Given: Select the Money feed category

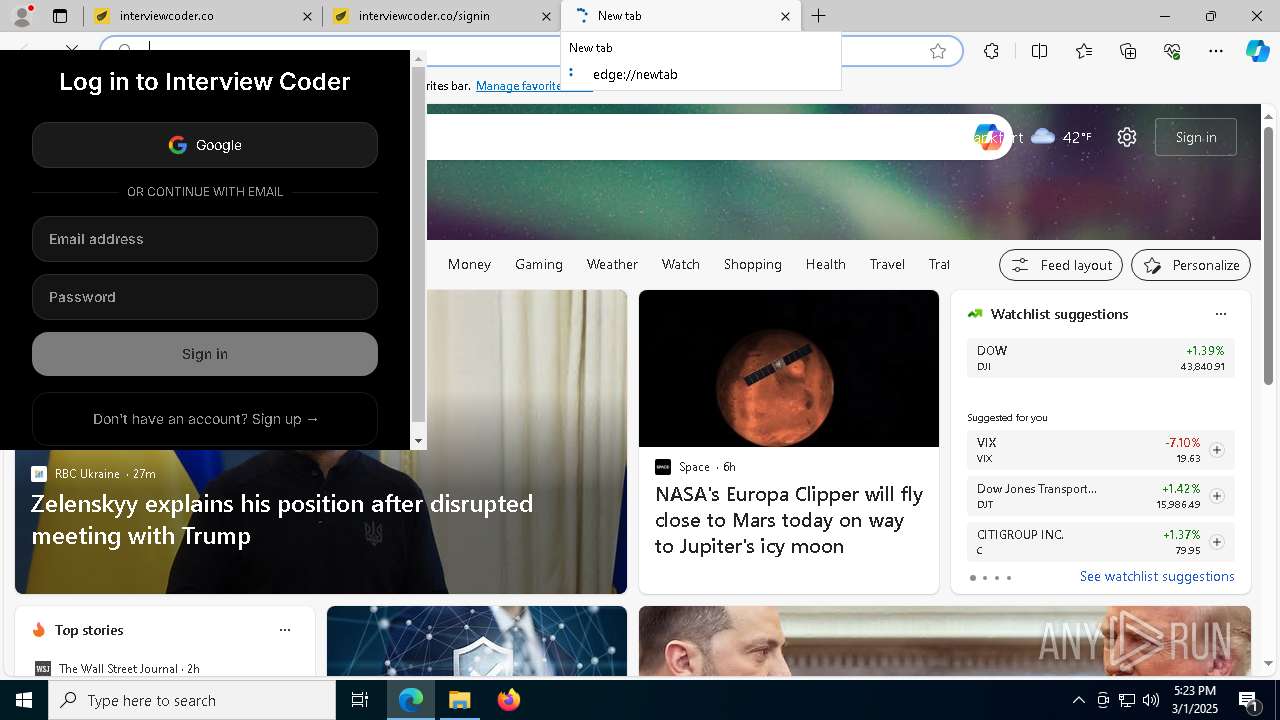Looking at the screenshot, I should pyautogui.click(x=469, y=264).
